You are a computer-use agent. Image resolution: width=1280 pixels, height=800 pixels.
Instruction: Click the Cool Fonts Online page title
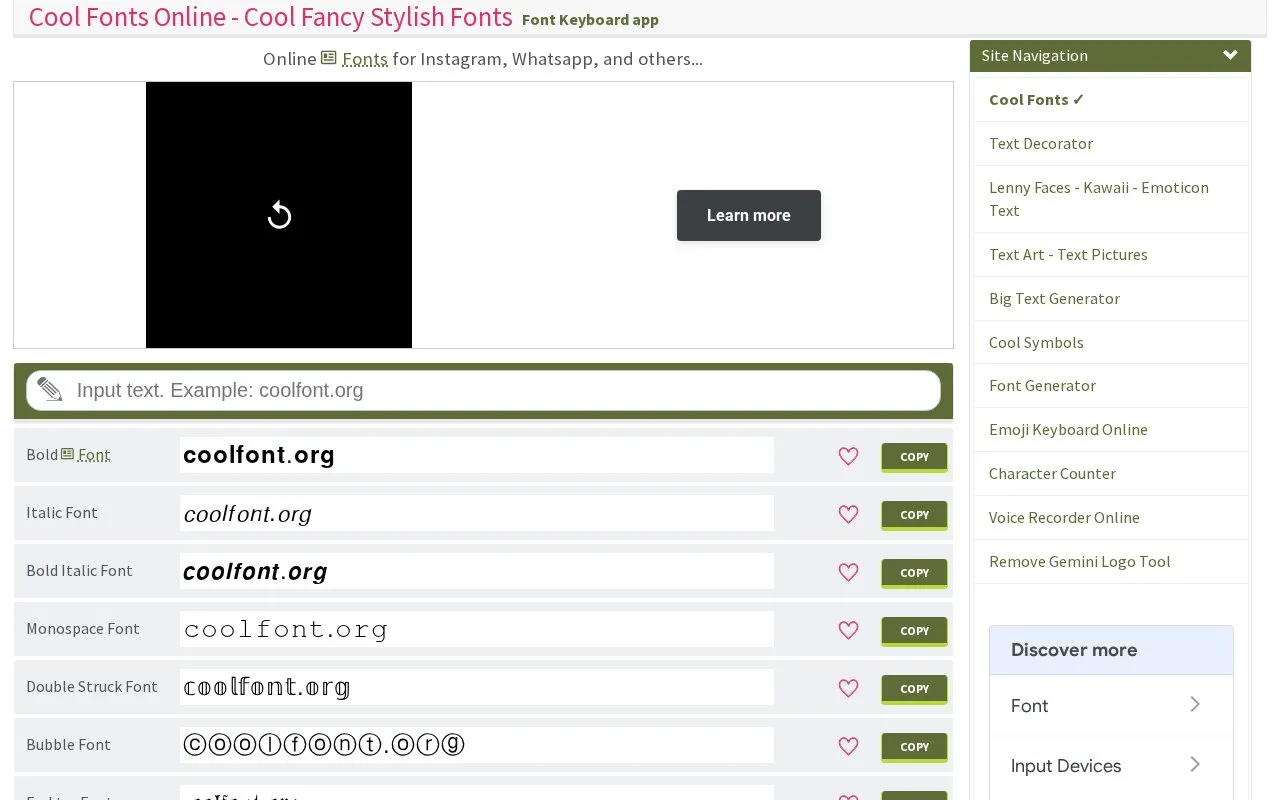point(270,17)
